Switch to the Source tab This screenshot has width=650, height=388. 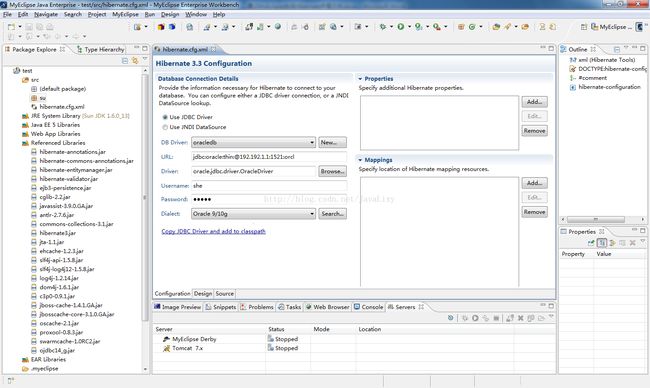pyautogui.click(x=225, y=293)
